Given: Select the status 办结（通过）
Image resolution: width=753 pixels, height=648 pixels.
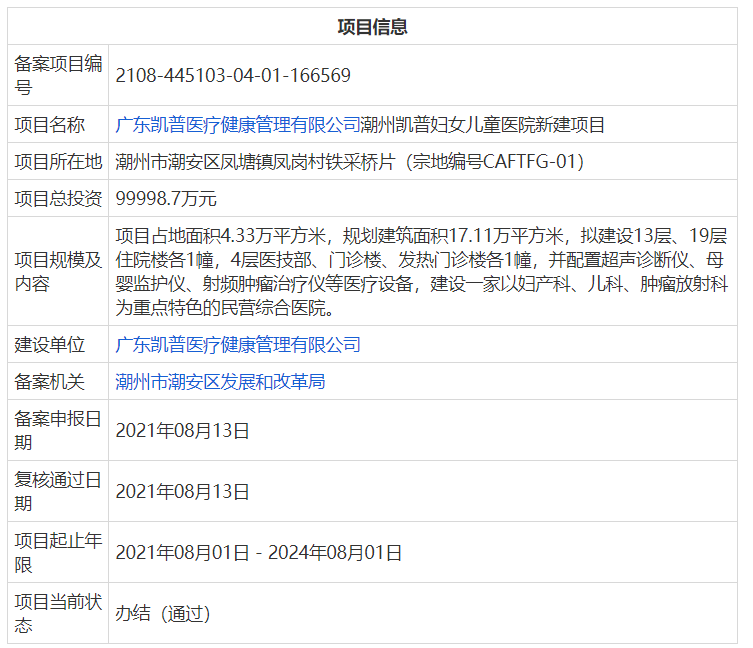Looking at the screenshot, I should (163, 613).
